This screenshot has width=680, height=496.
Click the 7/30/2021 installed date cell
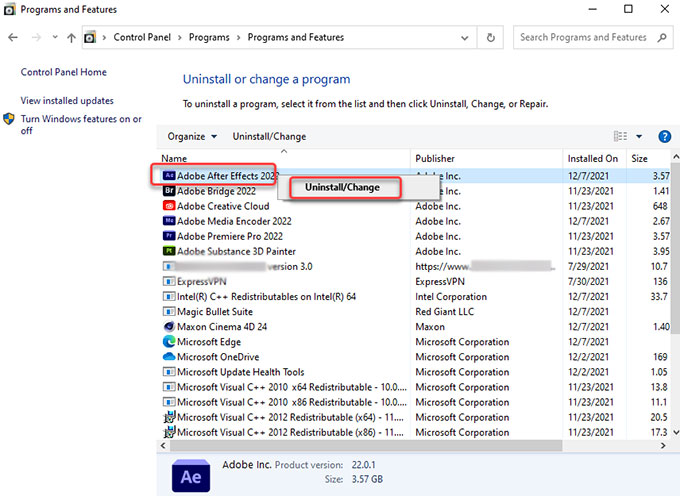588,281
